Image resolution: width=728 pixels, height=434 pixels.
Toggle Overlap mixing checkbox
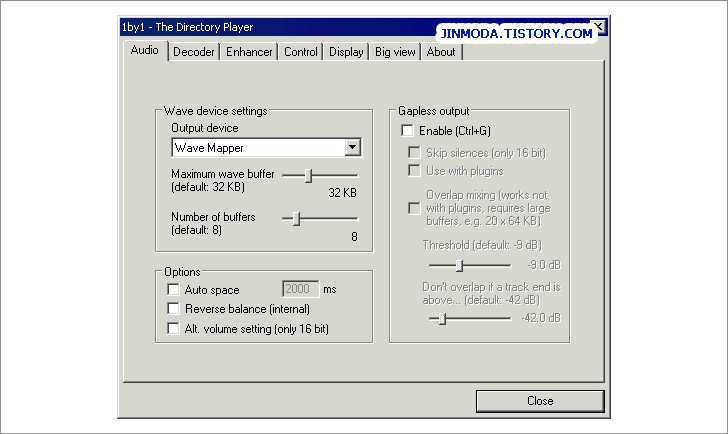pos(414,208)
